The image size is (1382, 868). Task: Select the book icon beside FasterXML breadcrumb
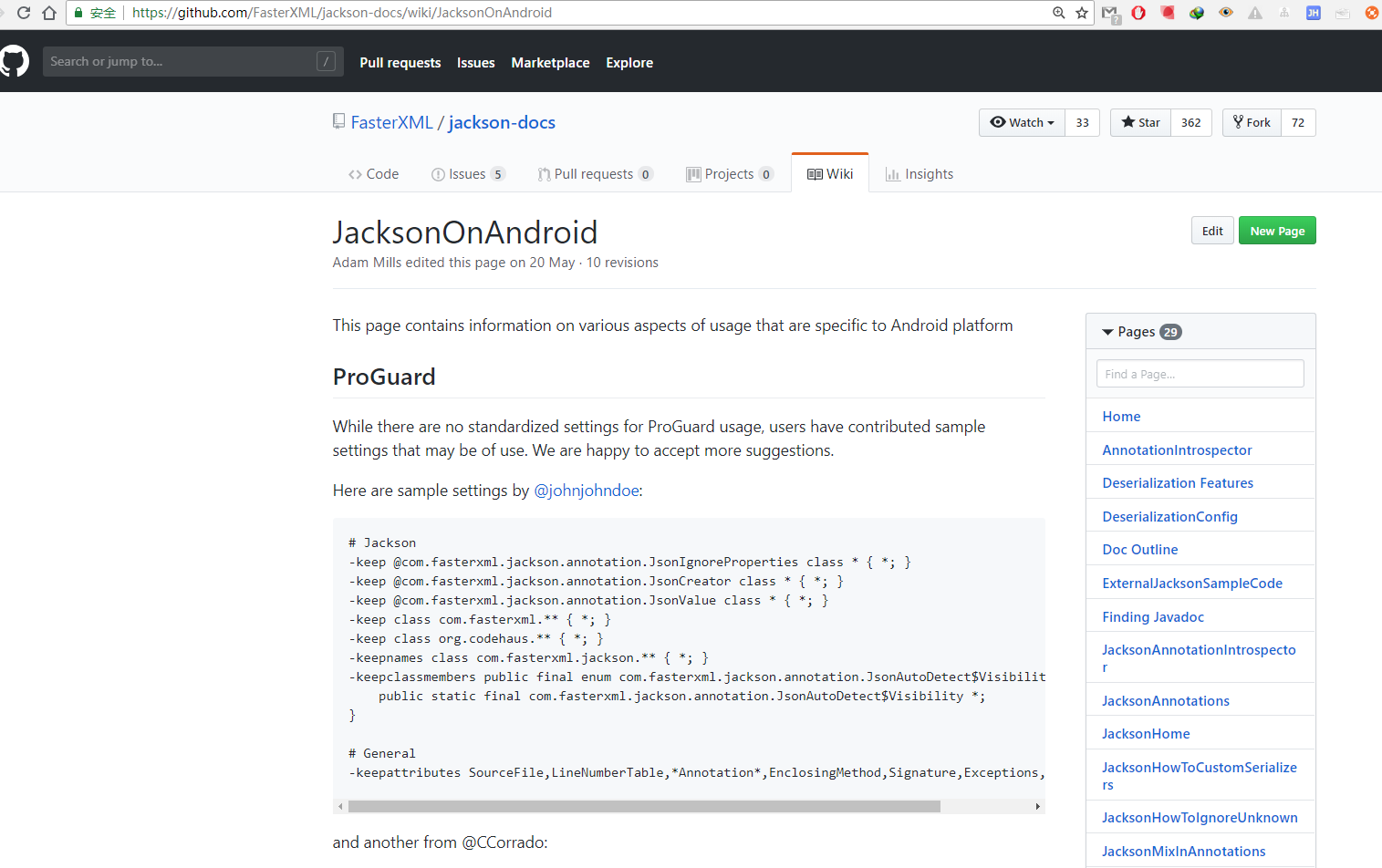pyautogui.click(x=338, y=120)
